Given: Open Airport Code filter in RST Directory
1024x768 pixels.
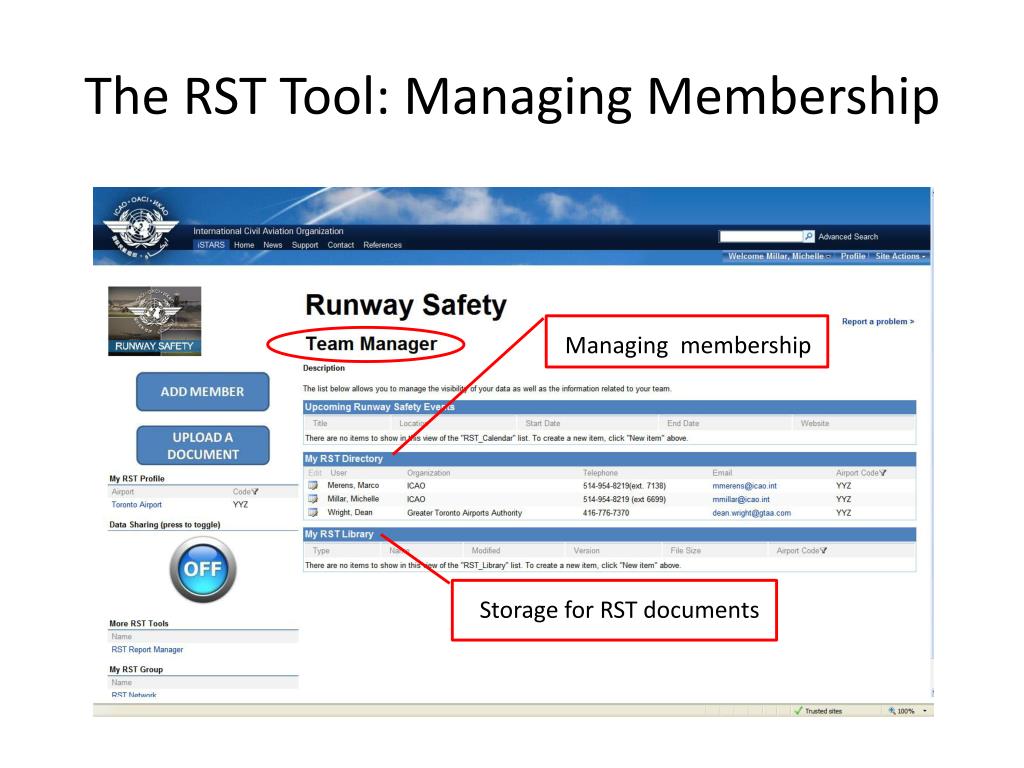Looking at the screenshot, I should [x=883, y=472].
